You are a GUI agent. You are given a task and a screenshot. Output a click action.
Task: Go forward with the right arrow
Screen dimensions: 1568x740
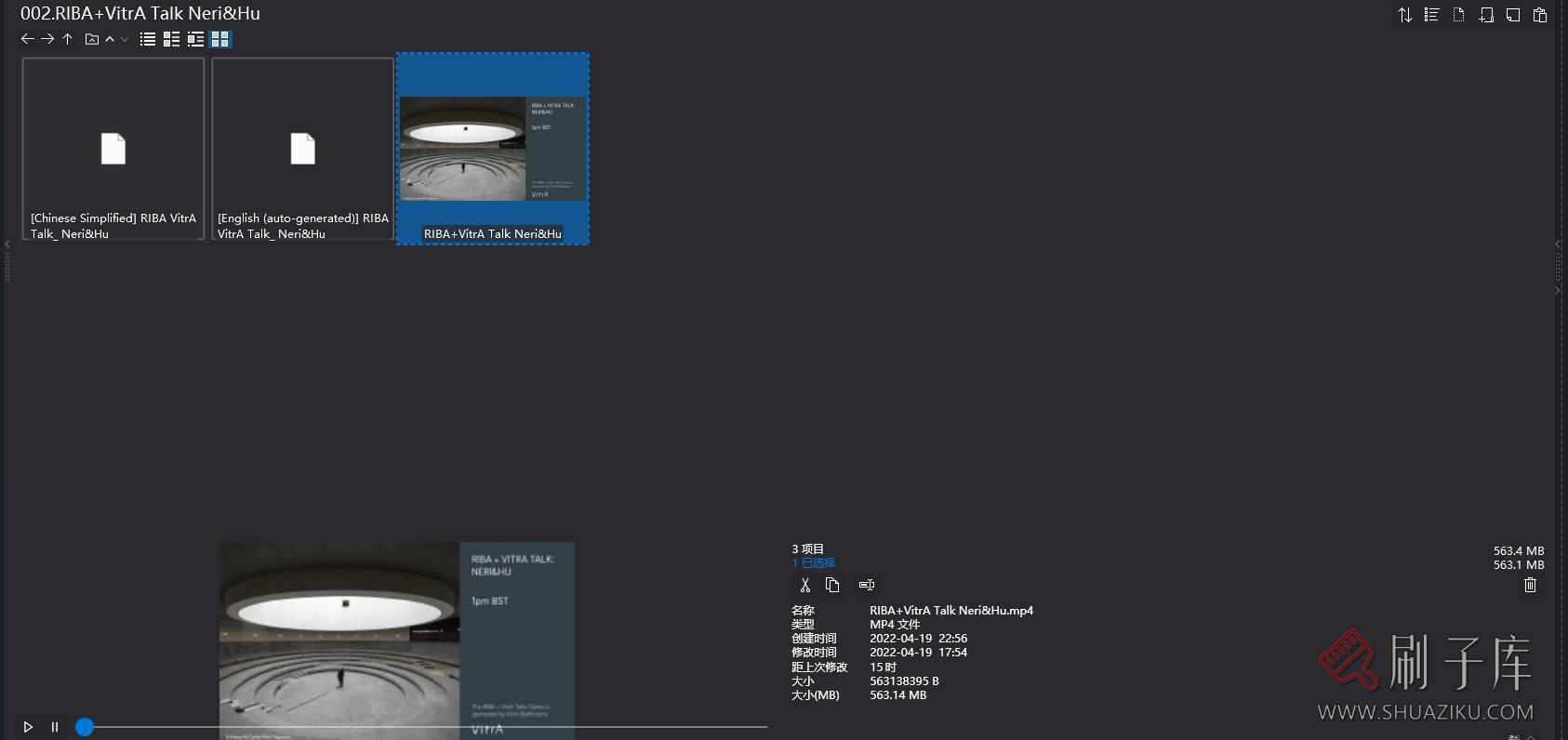pos(47,39)
